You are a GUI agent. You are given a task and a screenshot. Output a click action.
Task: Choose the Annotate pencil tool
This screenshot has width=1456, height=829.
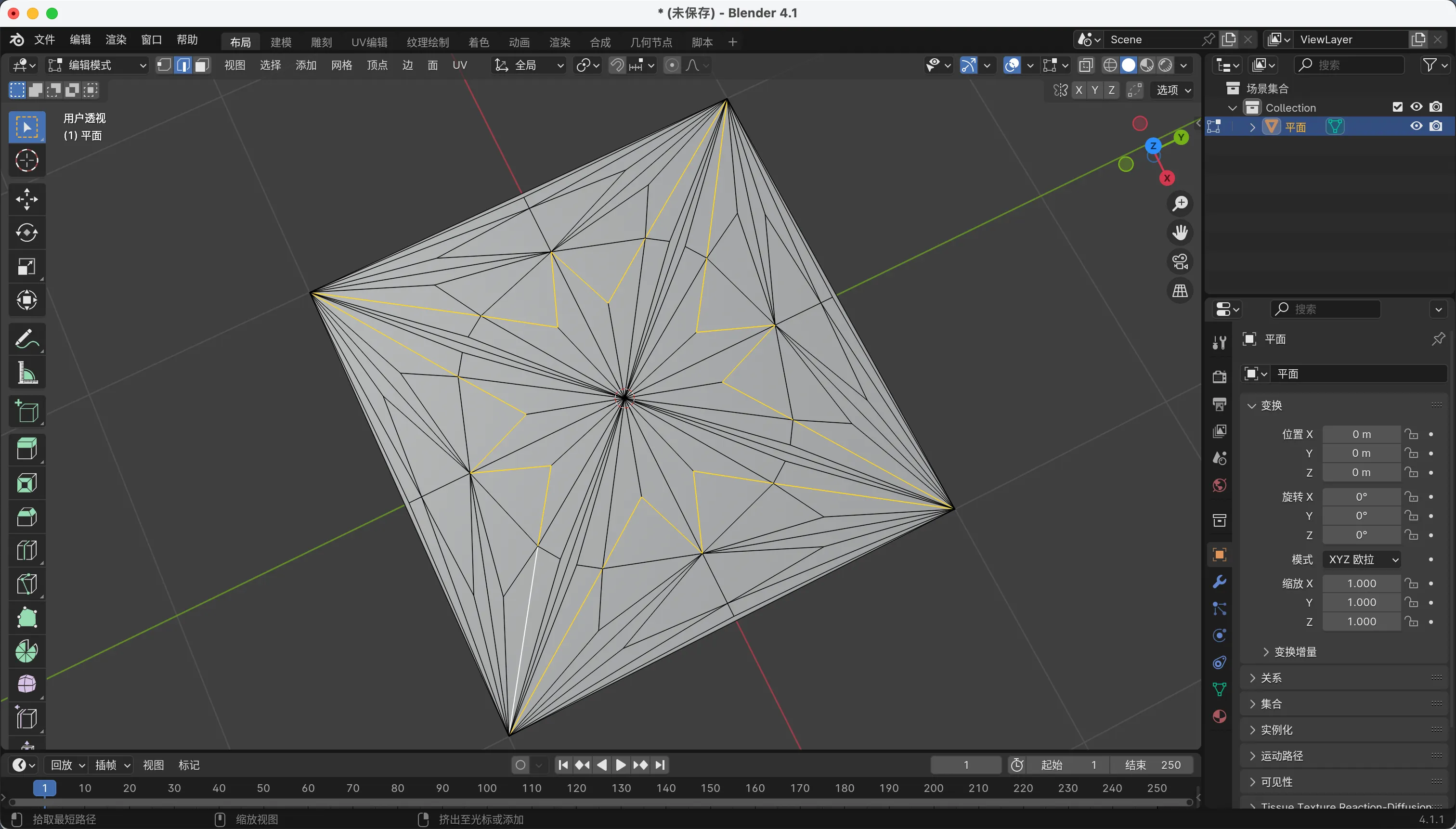[x=26, y=339]
